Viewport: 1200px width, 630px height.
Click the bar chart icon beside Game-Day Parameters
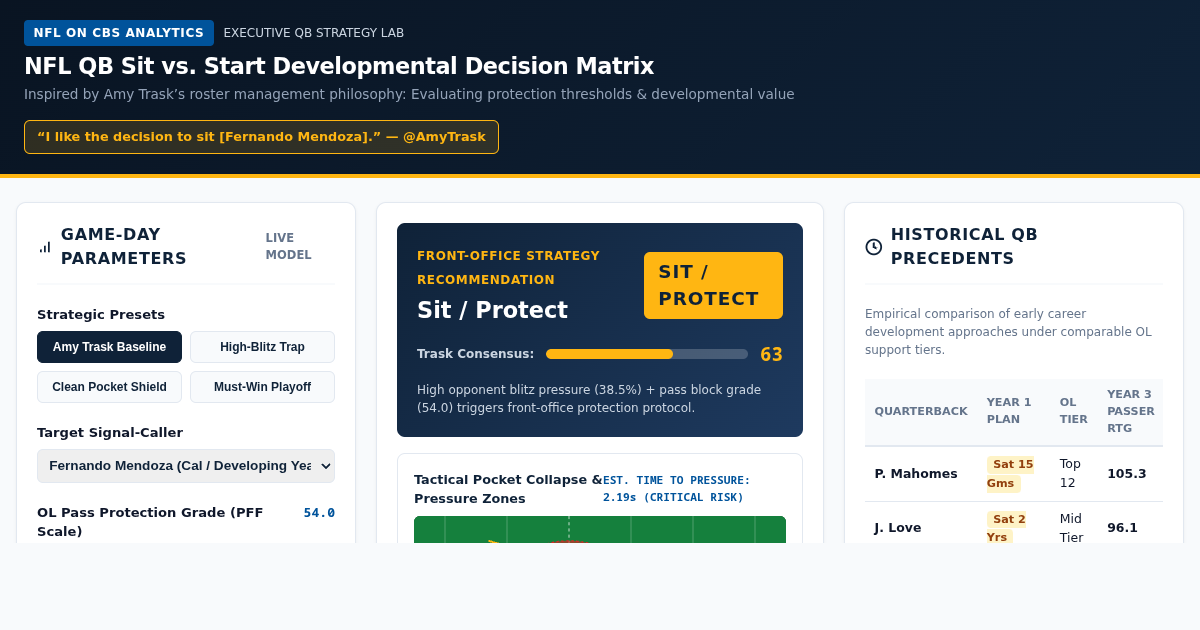45,247
